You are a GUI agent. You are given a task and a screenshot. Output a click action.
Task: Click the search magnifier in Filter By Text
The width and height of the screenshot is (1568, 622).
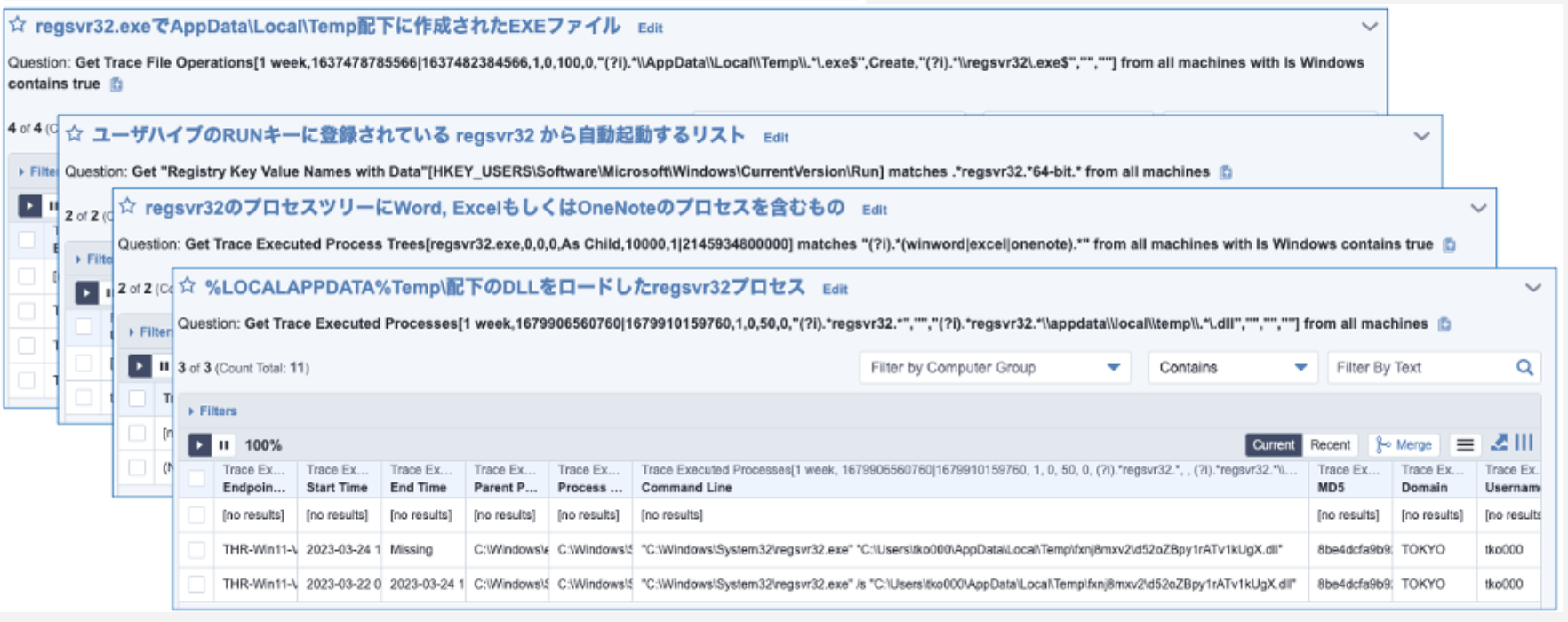pos(1524,367)
